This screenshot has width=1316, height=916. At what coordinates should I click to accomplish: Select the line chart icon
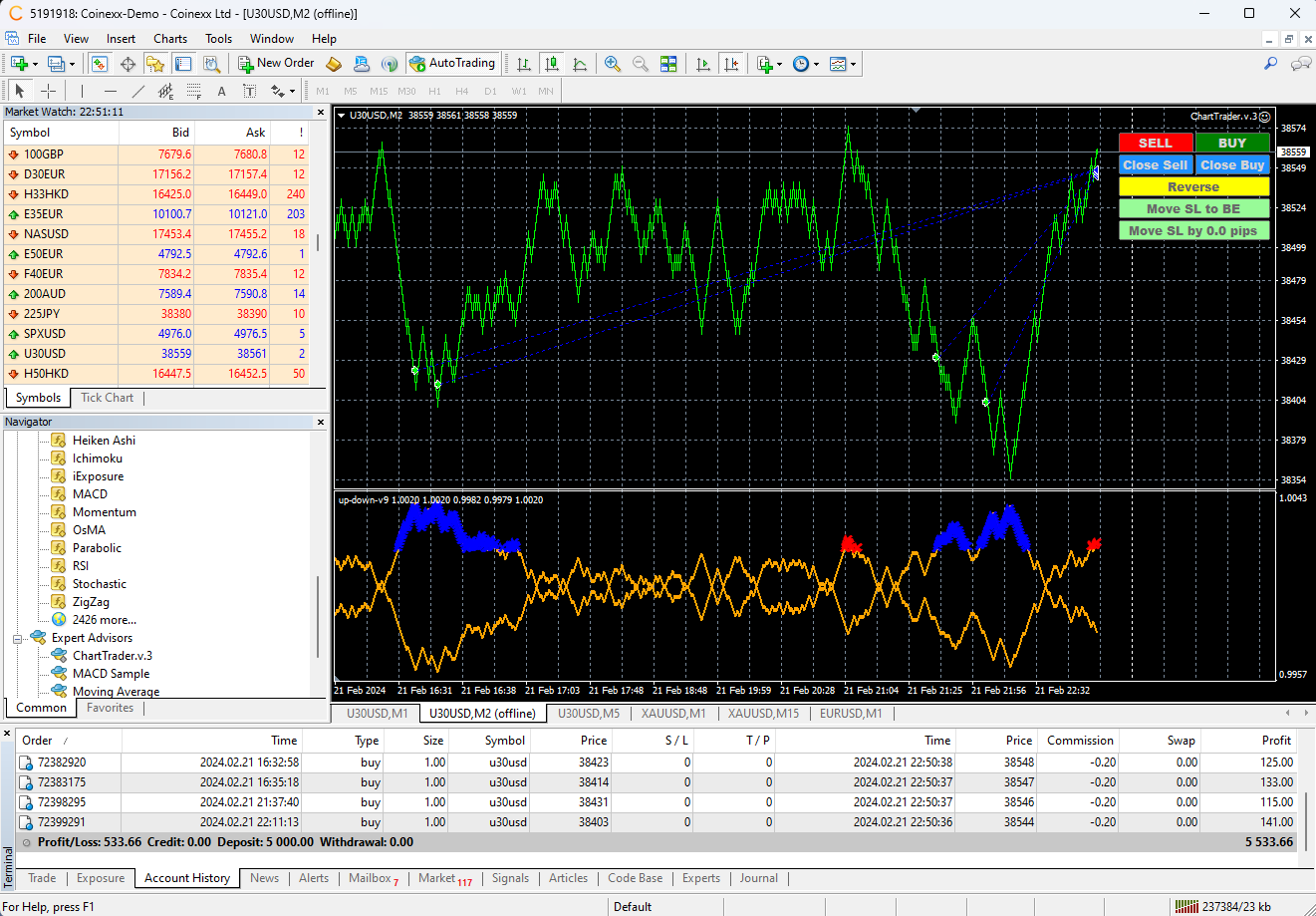pyautogui.click(x=580, y=64)
